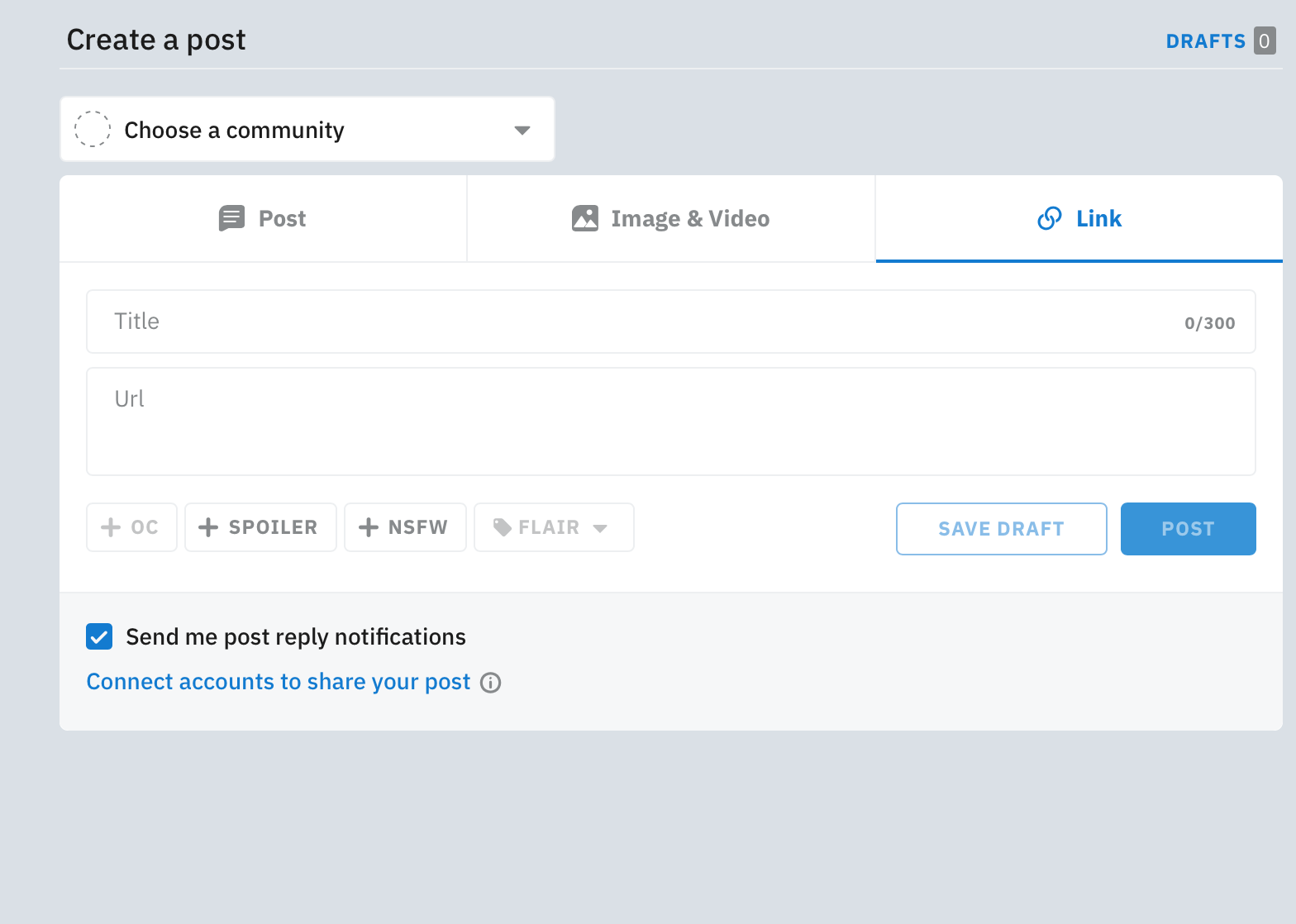The width and height of the screenshot is (1296, 924).
Task: Switch to the Image & Video tab
Action: pyautogui.click(x=670, y=219)
